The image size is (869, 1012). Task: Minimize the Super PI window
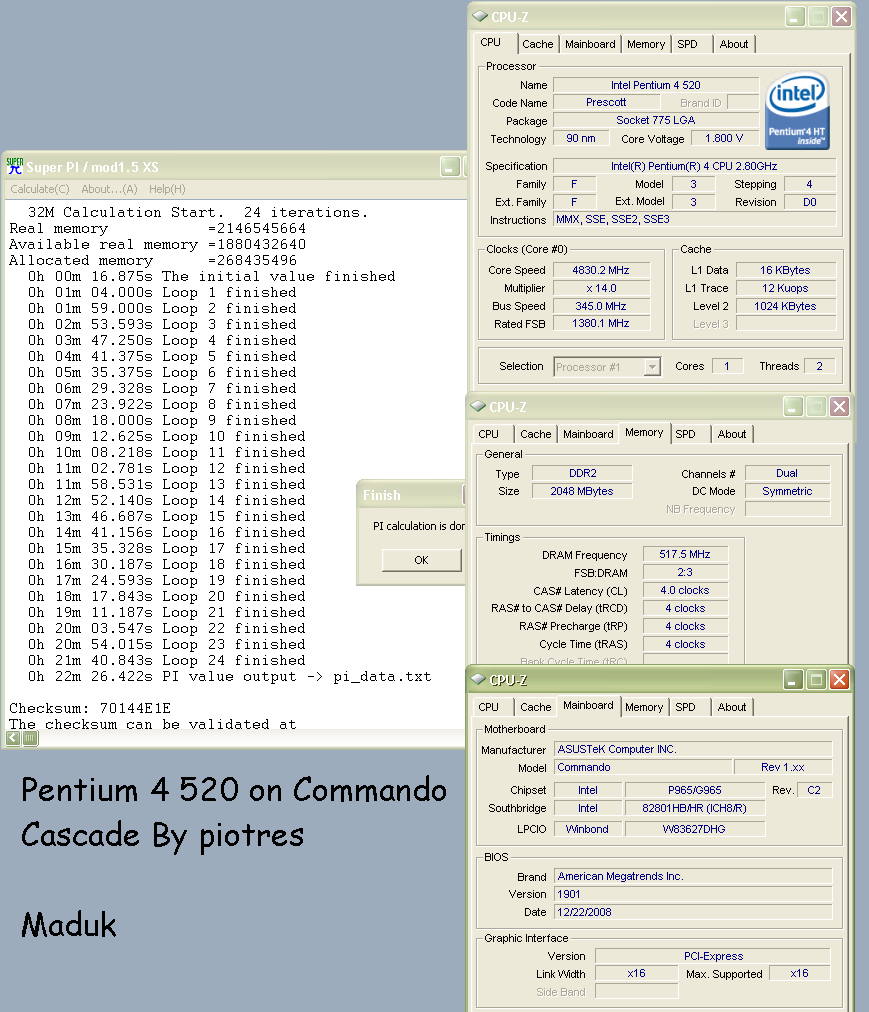[x=450, y=167]
